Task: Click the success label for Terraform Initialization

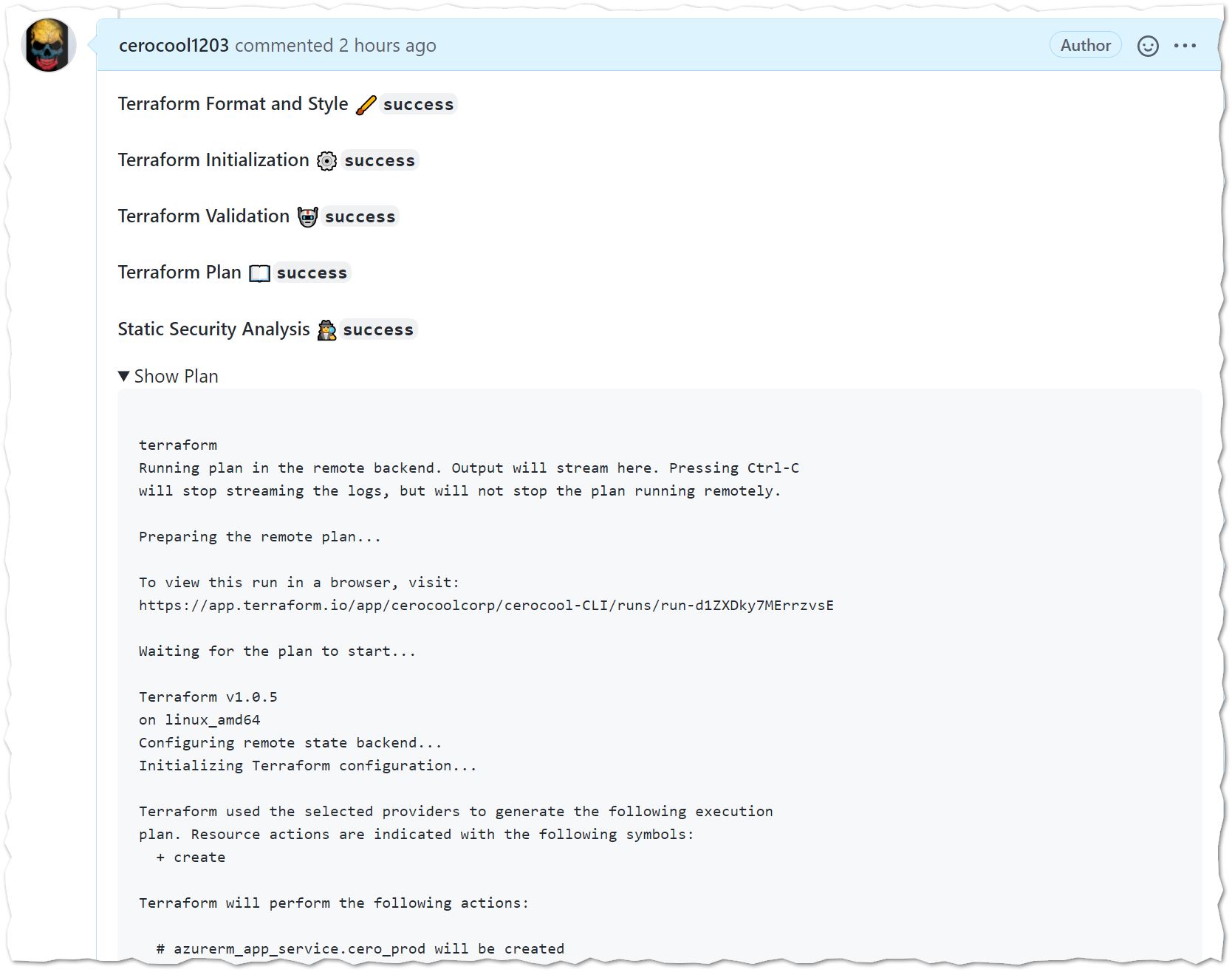Action: (380, 161)
